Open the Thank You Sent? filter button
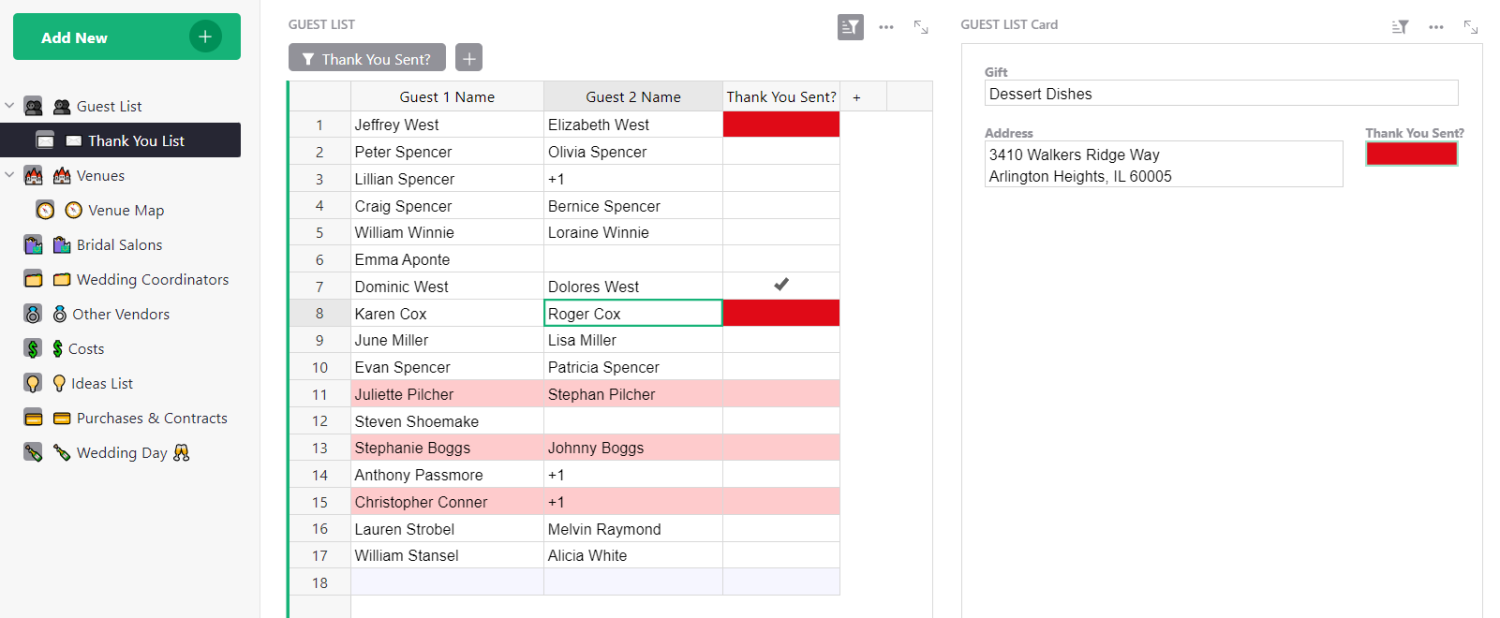 point(367,58)
